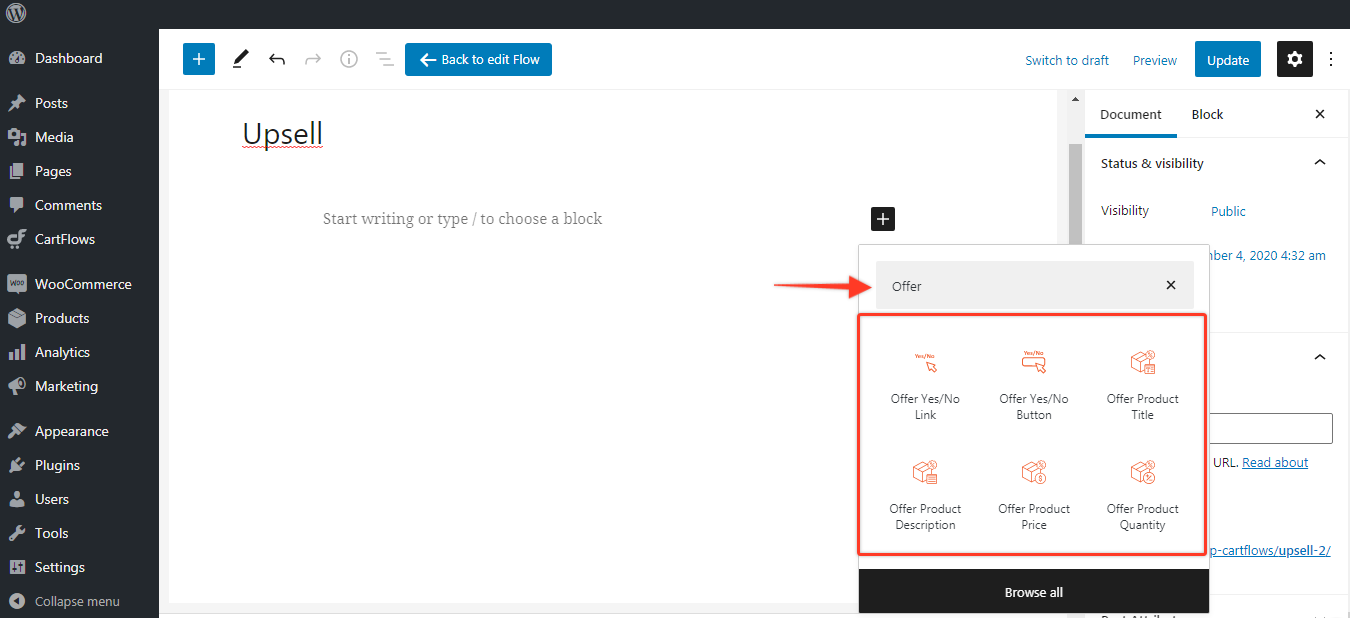
Task: Change the Public visibility setting
Action: tap(1228, 211)
